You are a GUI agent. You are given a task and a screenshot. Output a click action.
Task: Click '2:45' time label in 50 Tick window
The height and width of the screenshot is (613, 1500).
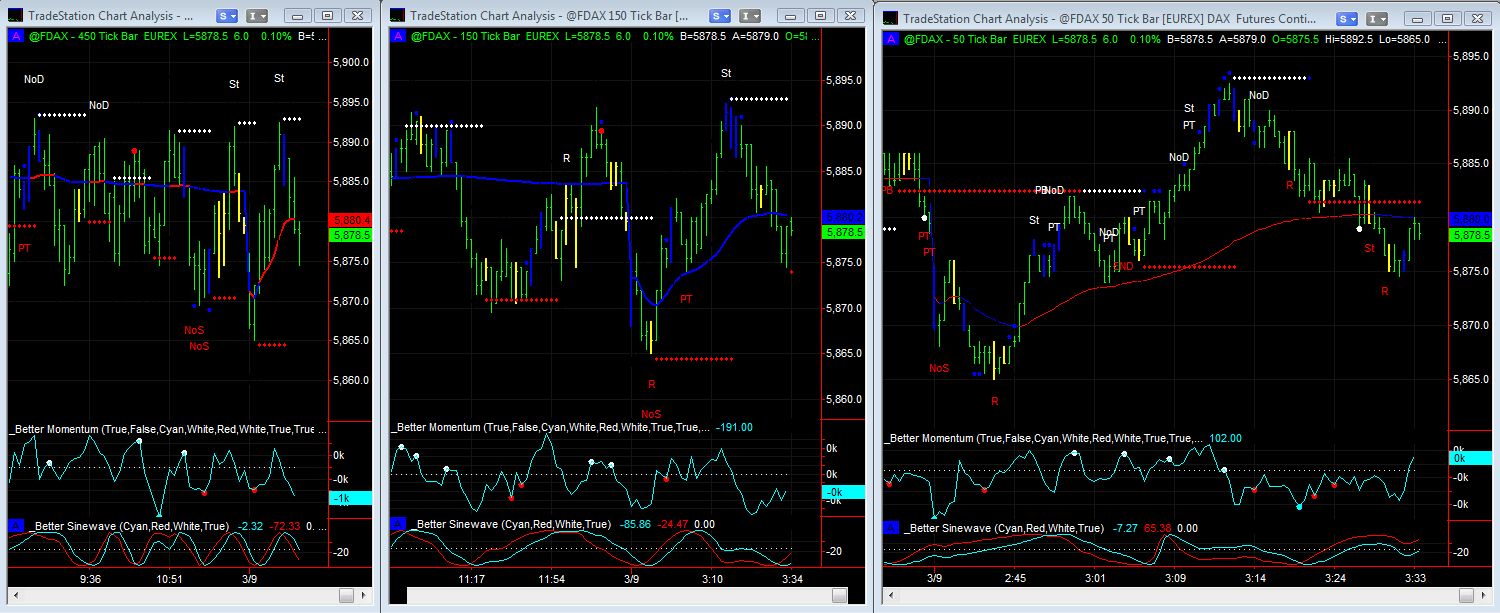[x=1015, y=578]
